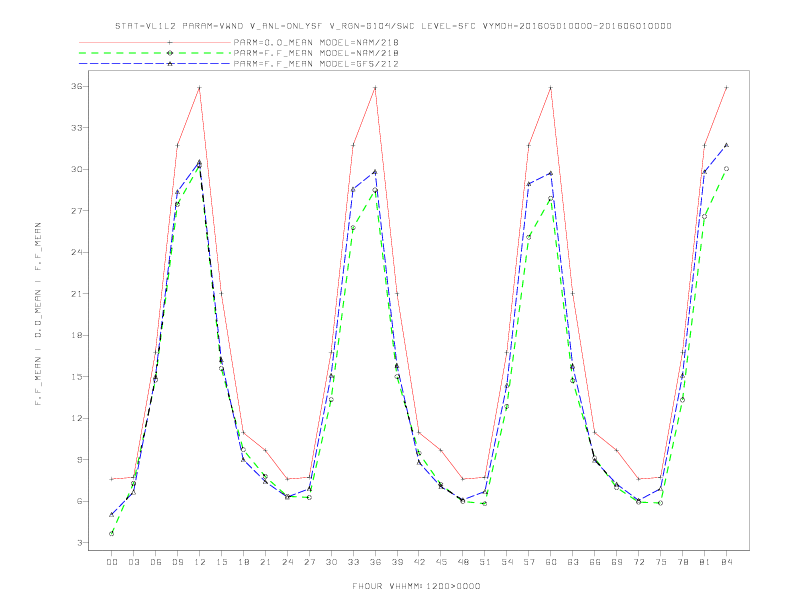Click the x-axis label FHOUR VHHMM:1200>0000
The width and height of the screenshot is (792, 612).
point(416,586)
